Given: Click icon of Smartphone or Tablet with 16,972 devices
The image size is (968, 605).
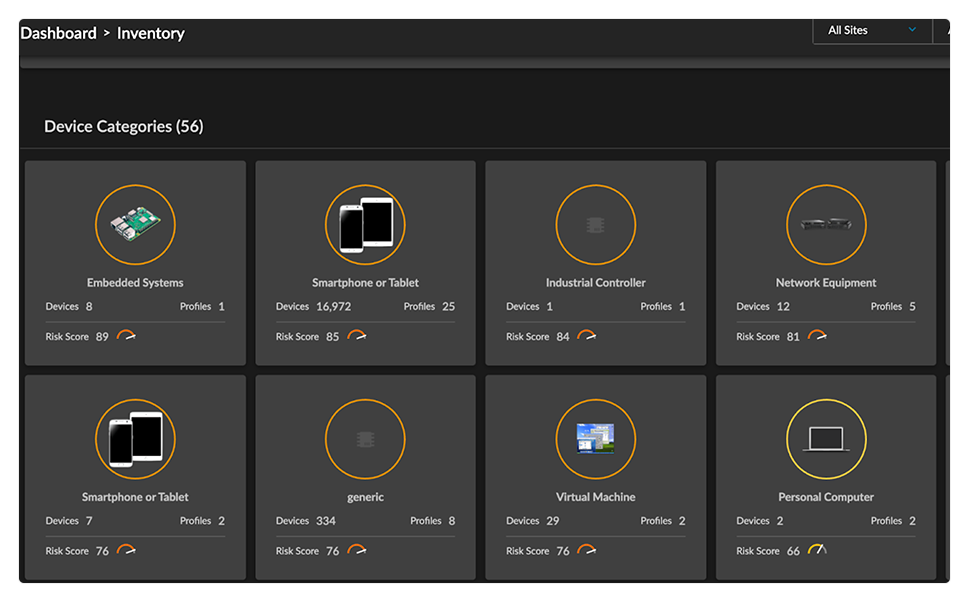Looking at the screenshot, I should [365, 225].
